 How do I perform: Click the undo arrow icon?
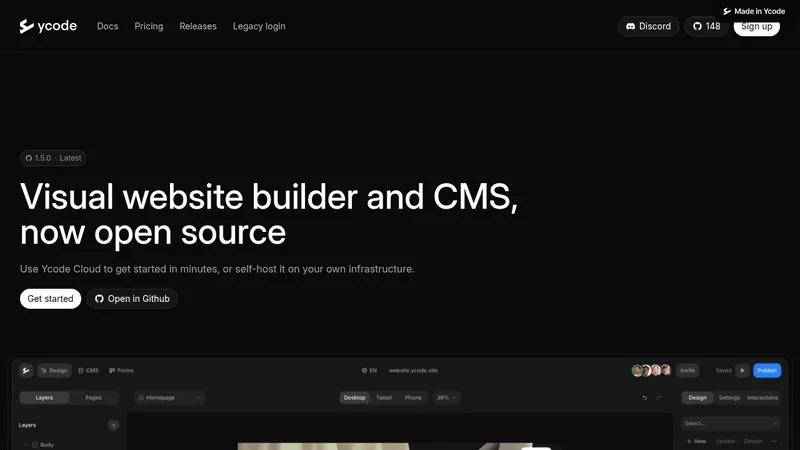[x=644, y=397]
